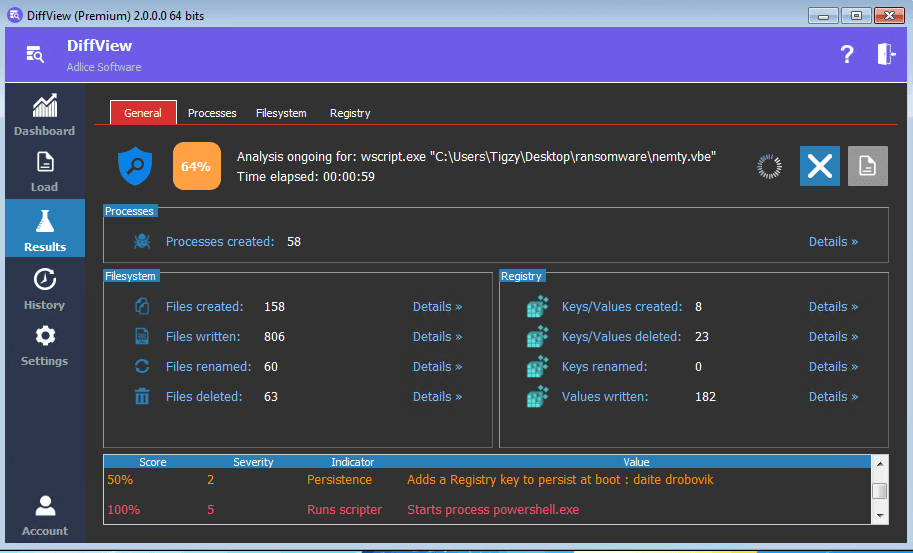Go to the Load sidebar section
The height and width of the screenshot is (553, 913).
pos(44,171)
